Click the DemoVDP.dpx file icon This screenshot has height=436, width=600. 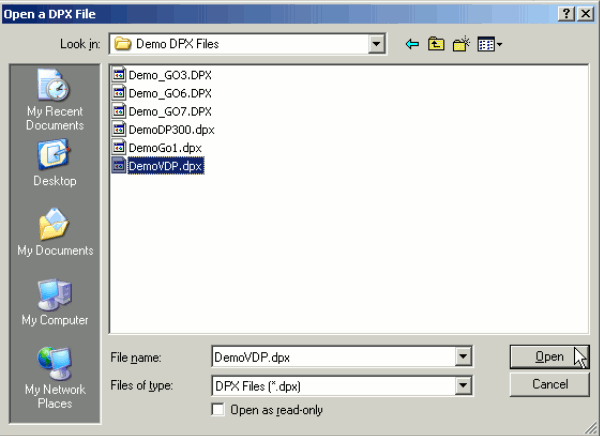coord(119,166)
